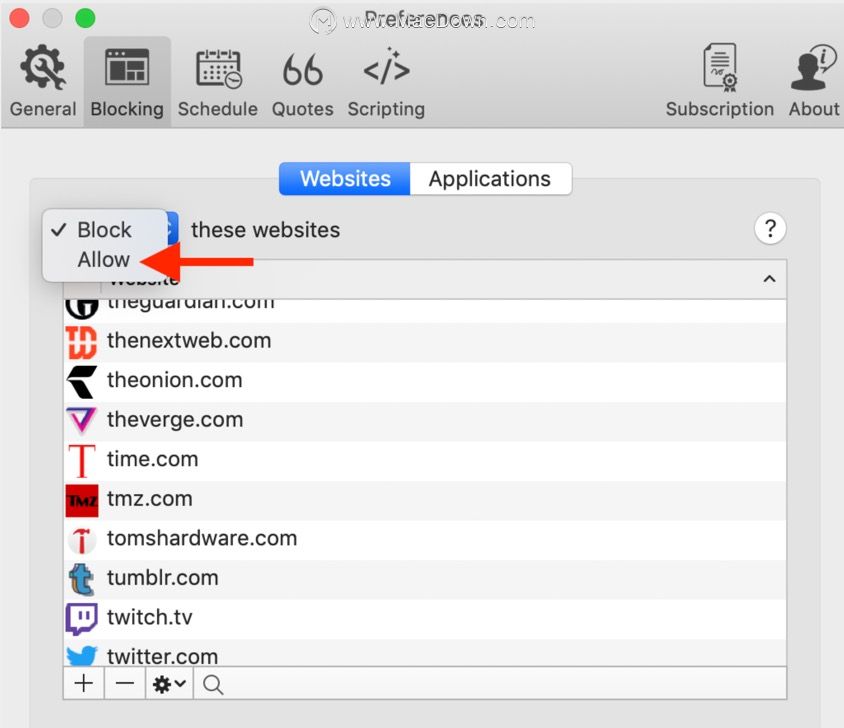Select the time.com row
Screen dimensions: 844x728
tap(425, 460)
